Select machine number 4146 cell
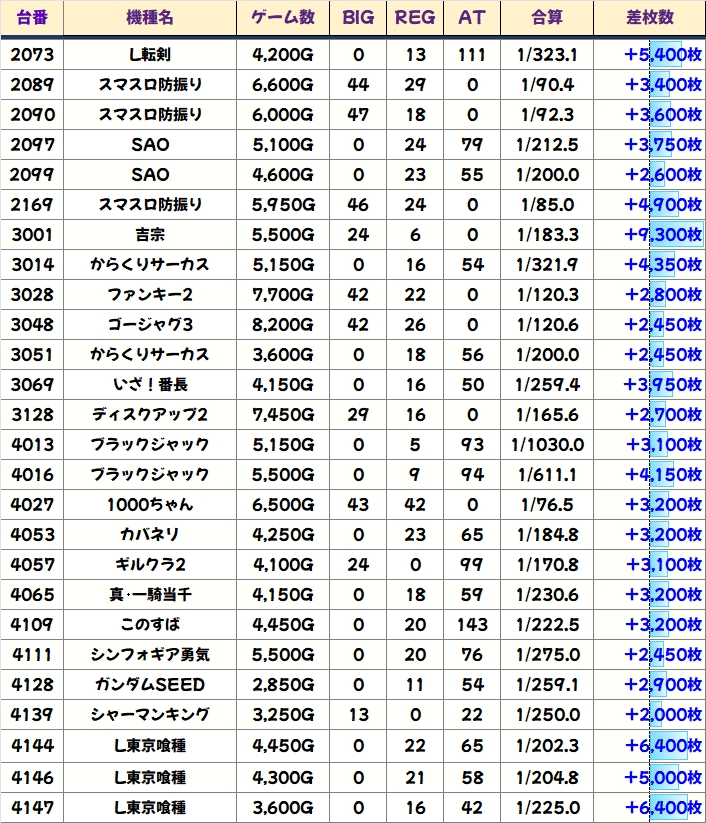The image size is (706, 823). click(x=32, y=777)
